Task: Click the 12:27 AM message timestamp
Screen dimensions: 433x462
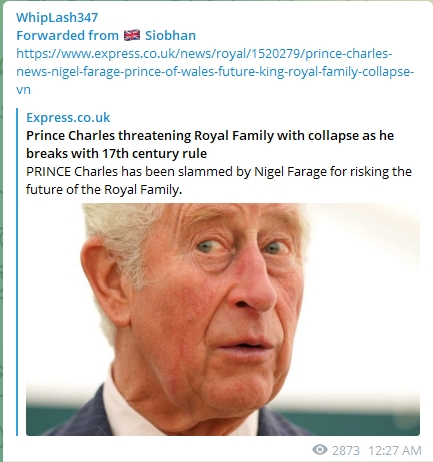Action: point(395,450)
